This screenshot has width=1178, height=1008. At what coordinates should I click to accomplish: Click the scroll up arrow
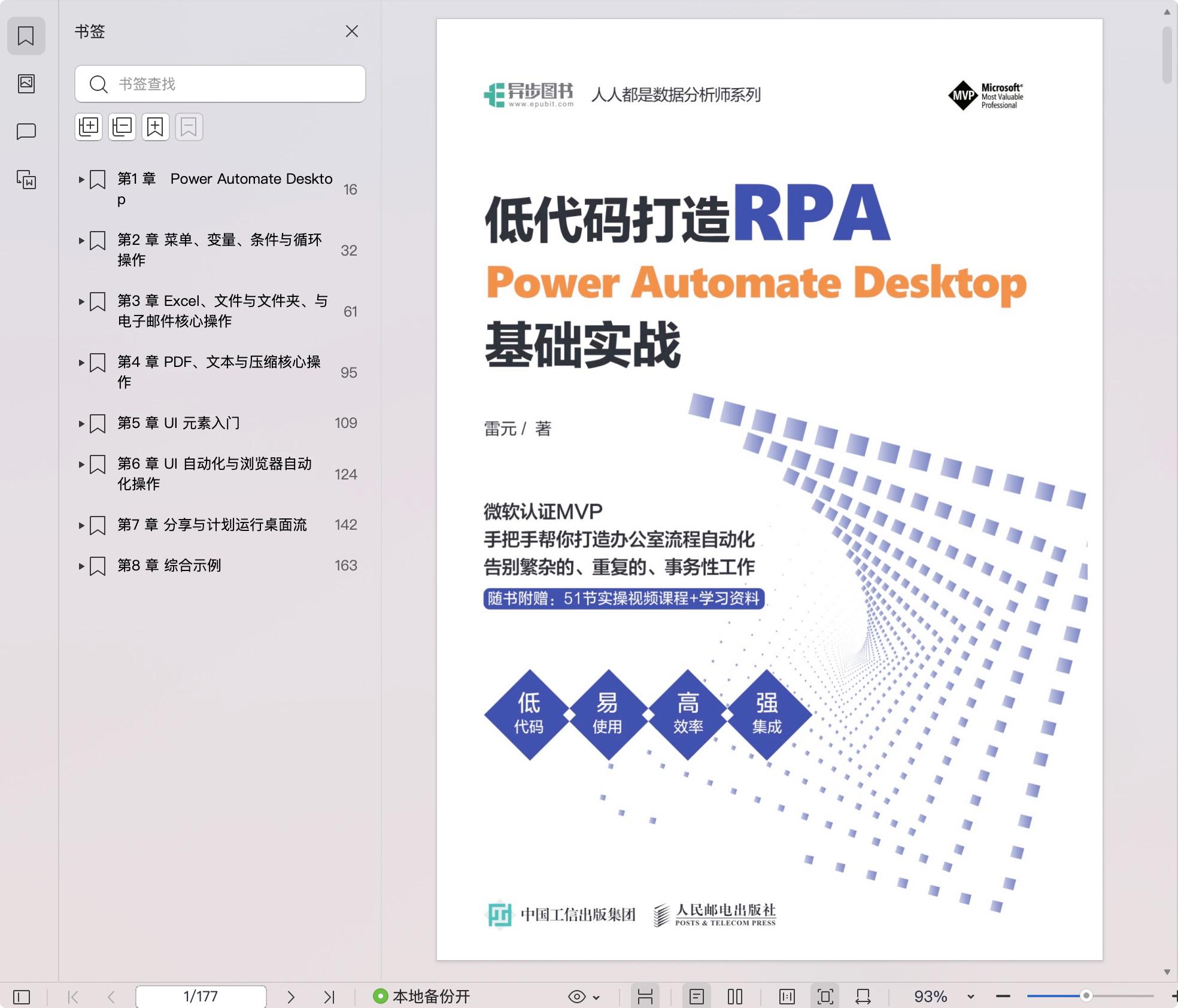pyautogui.click(x=1167, y=11)
